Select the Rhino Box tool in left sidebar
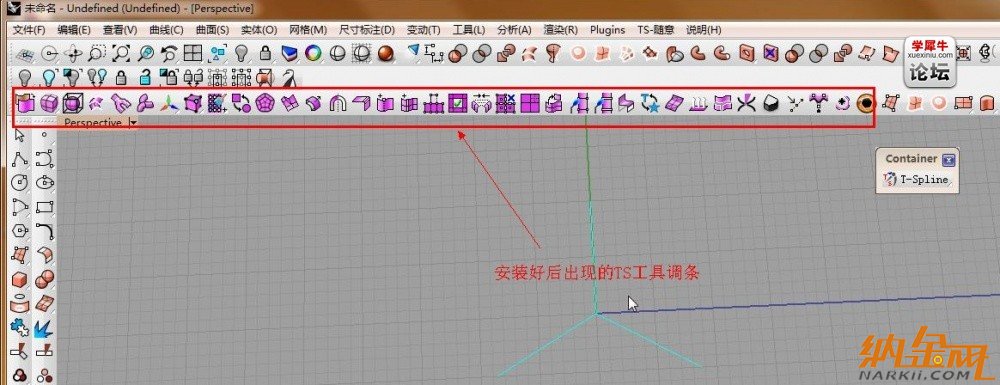The height and width of the screenshot is (385, 1000). coord(20,279)
